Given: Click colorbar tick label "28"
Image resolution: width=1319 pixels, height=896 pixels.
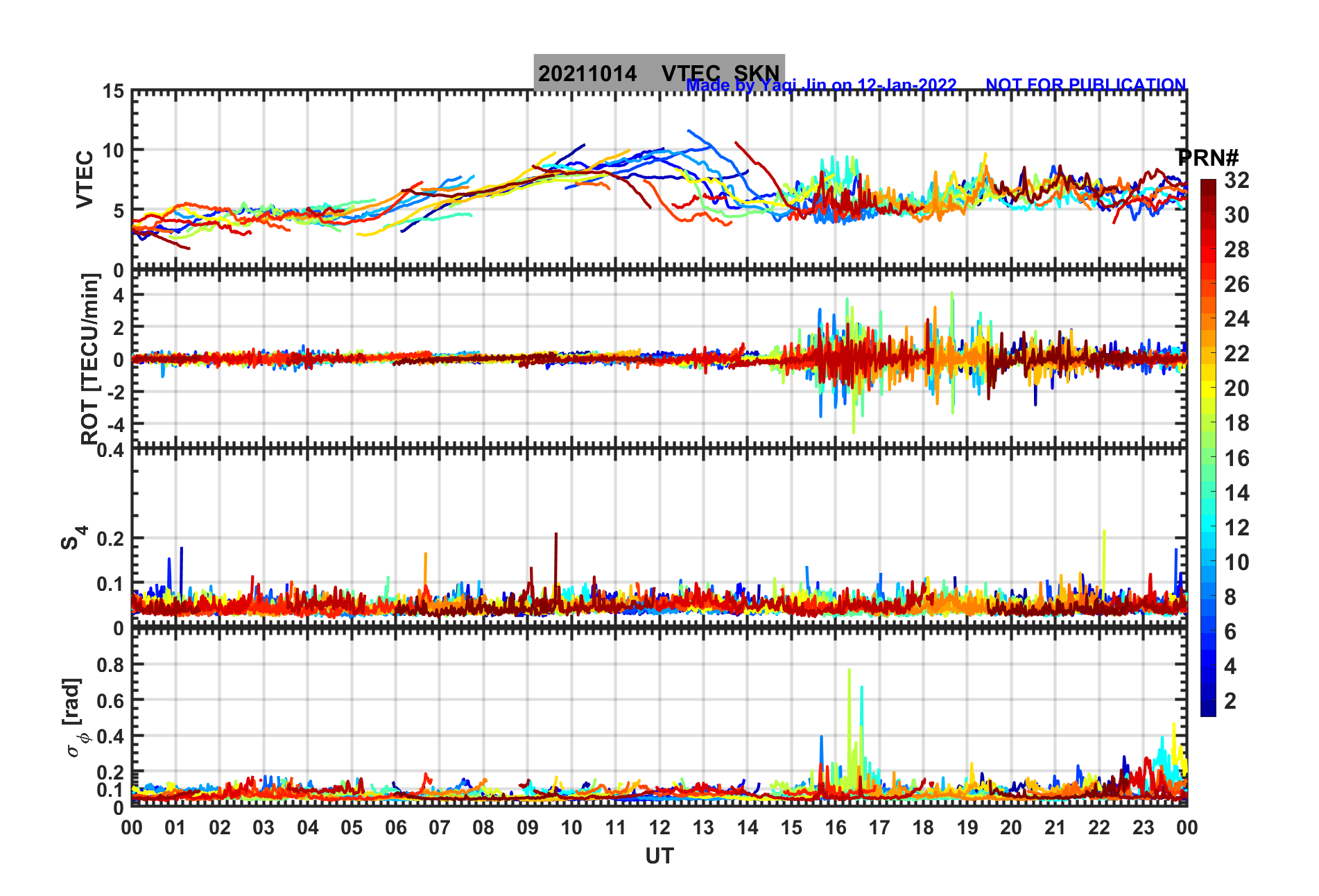Looking at the screenshot, I should click(x=1236, y=250).
